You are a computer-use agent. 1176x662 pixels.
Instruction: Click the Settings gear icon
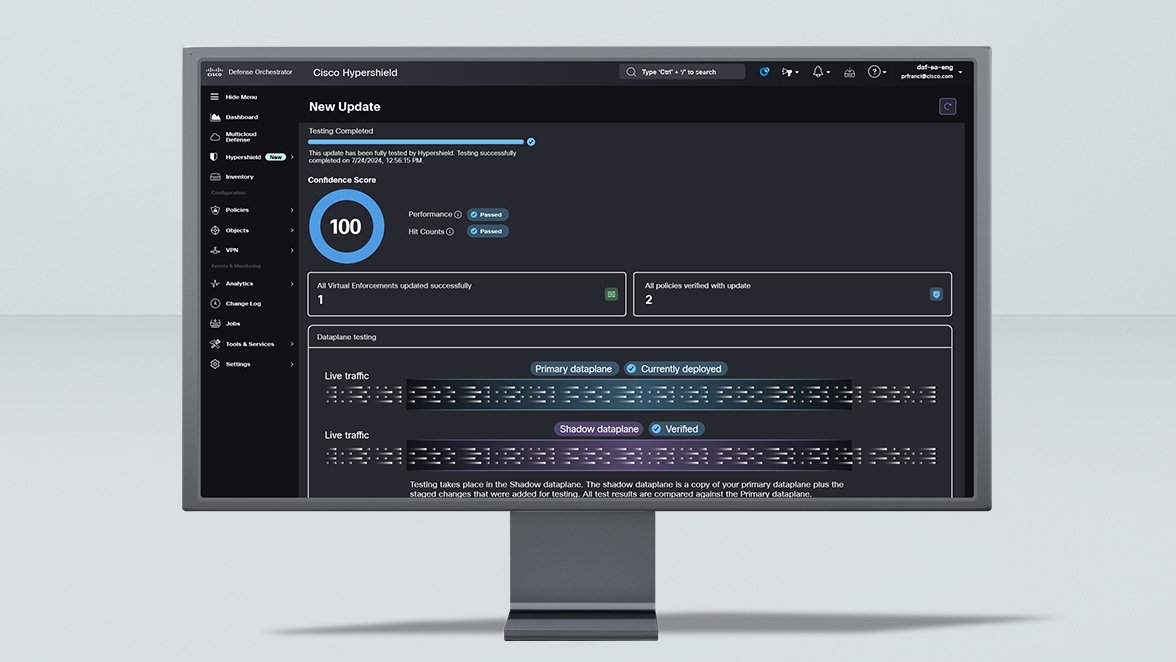tap(215, 364)
